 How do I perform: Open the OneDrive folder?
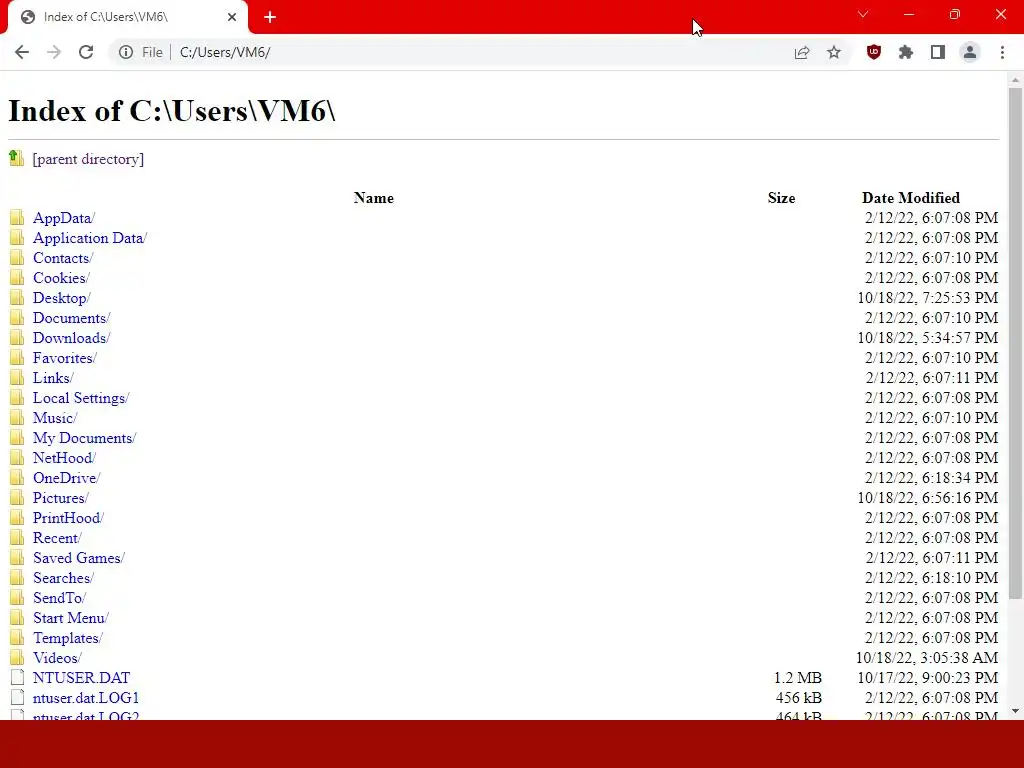(x=67, y=478)
